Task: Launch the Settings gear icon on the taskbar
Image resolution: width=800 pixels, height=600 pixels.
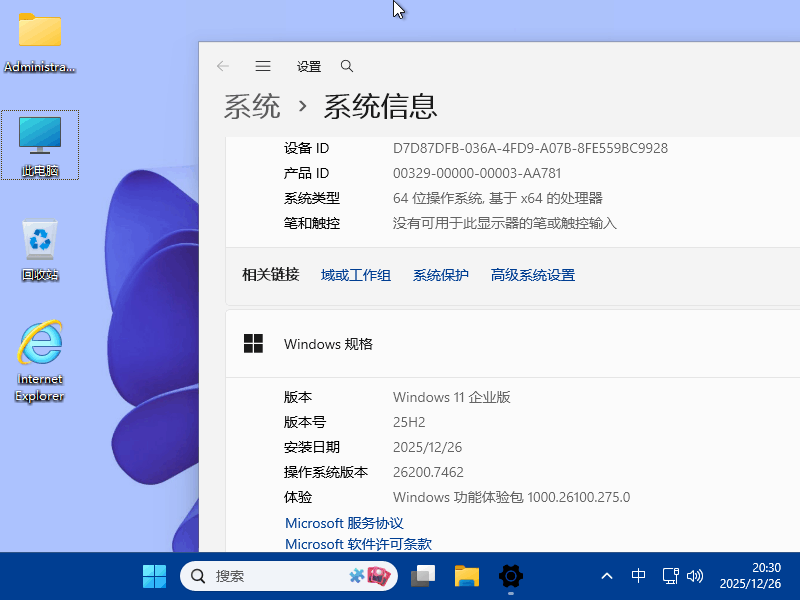Action: tap(510, 576)
